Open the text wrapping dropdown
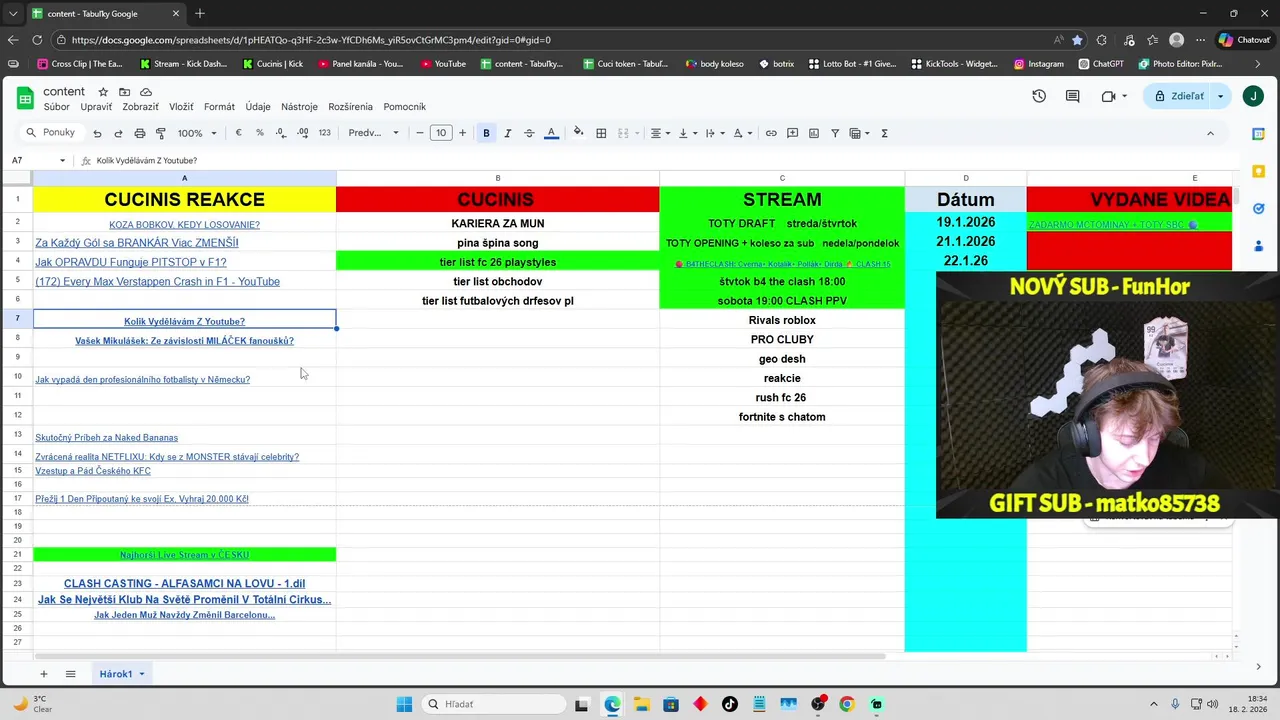Image resolution: width=1280 pixels, height=720 pixels. pyautogui.click(x=714, y=133)
